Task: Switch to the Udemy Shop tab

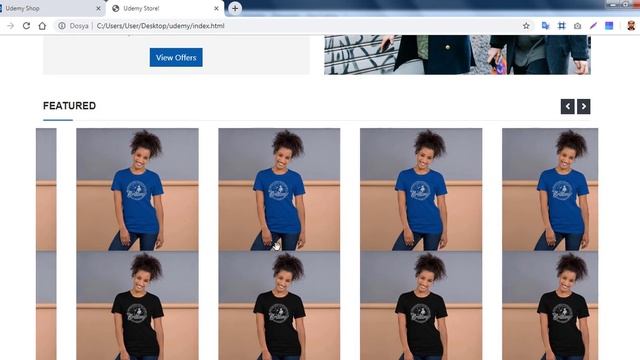Action: (x=51, y=8)
